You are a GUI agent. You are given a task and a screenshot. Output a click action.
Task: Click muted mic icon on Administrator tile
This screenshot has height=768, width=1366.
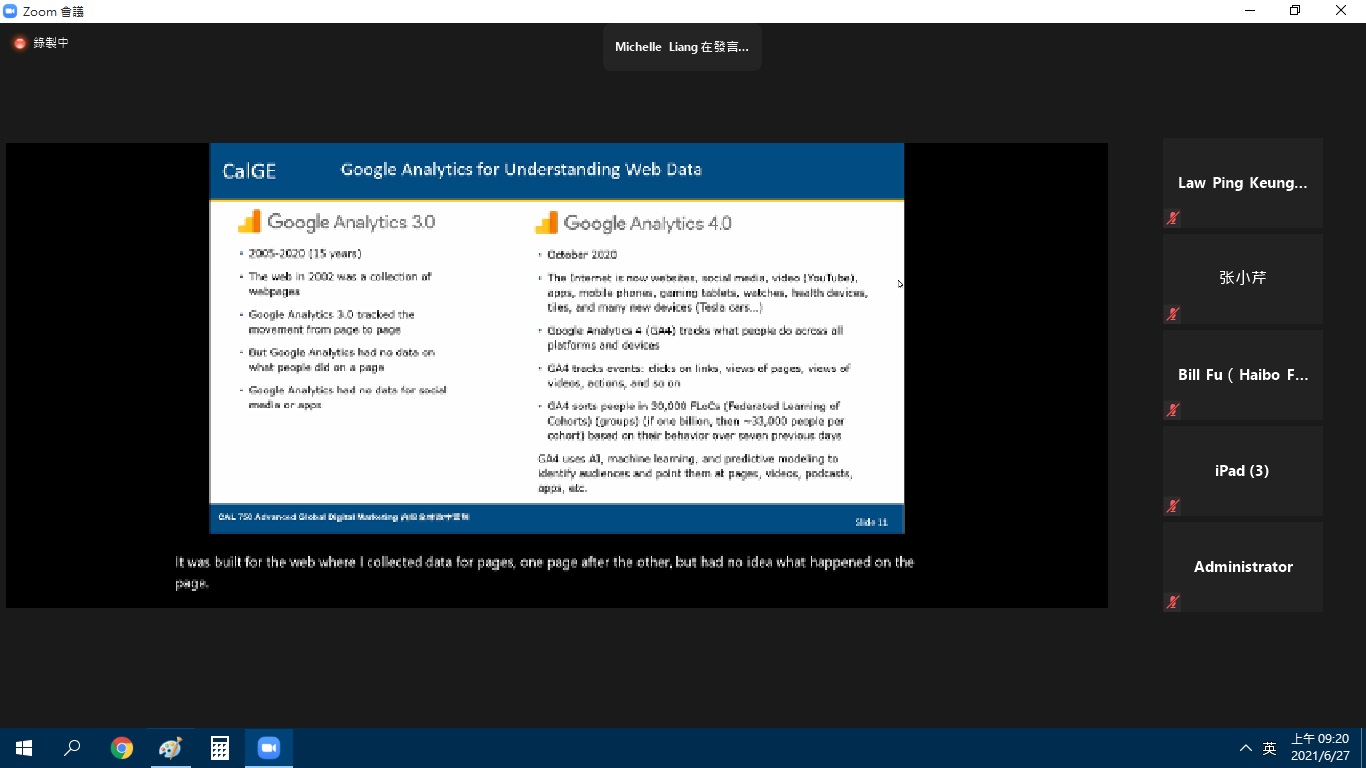point(1173,602)
